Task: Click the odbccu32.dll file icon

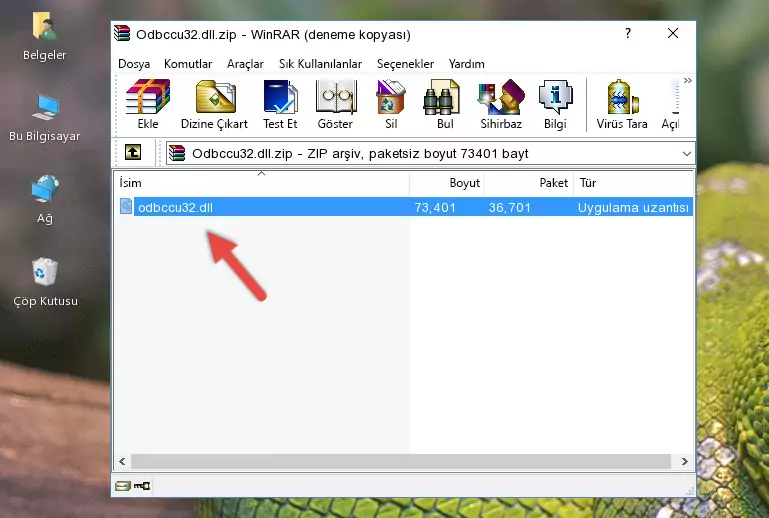Action: click(x=126, y=207)
